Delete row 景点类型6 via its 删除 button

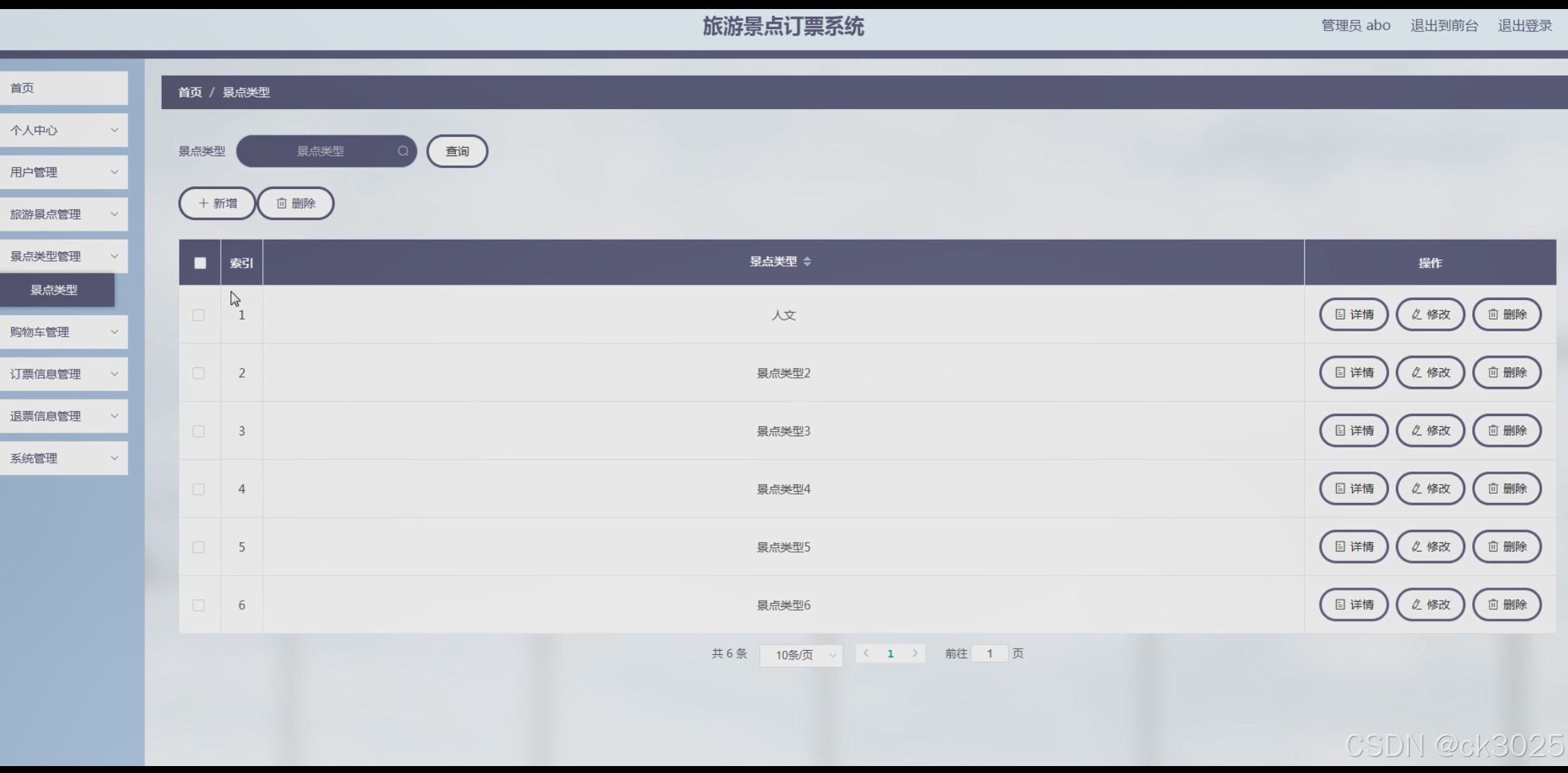click(x=1506, y=605)
